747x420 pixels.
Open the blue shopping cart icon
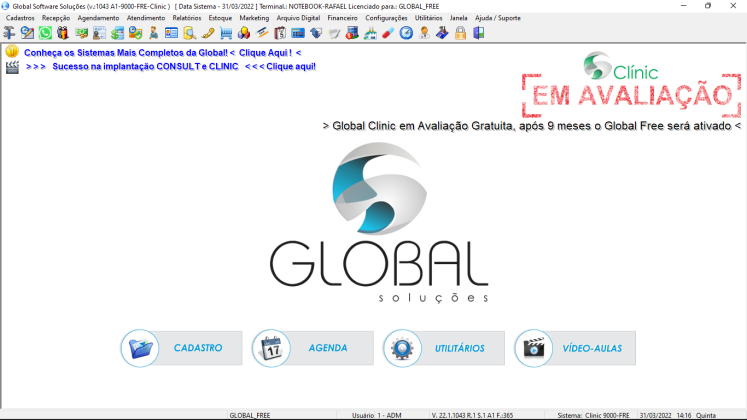[226, 33]
